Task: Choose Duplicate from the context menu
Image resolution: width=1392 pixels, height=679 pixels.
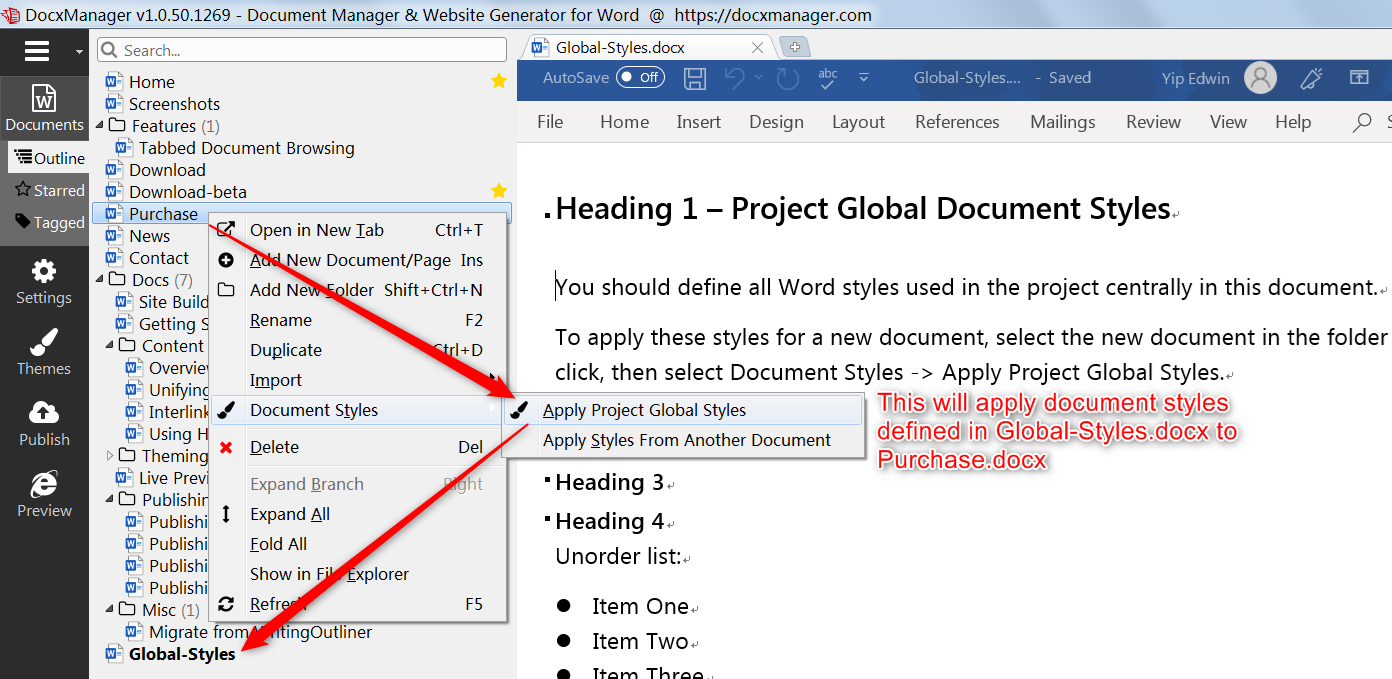Action: [x=358, y=350]
